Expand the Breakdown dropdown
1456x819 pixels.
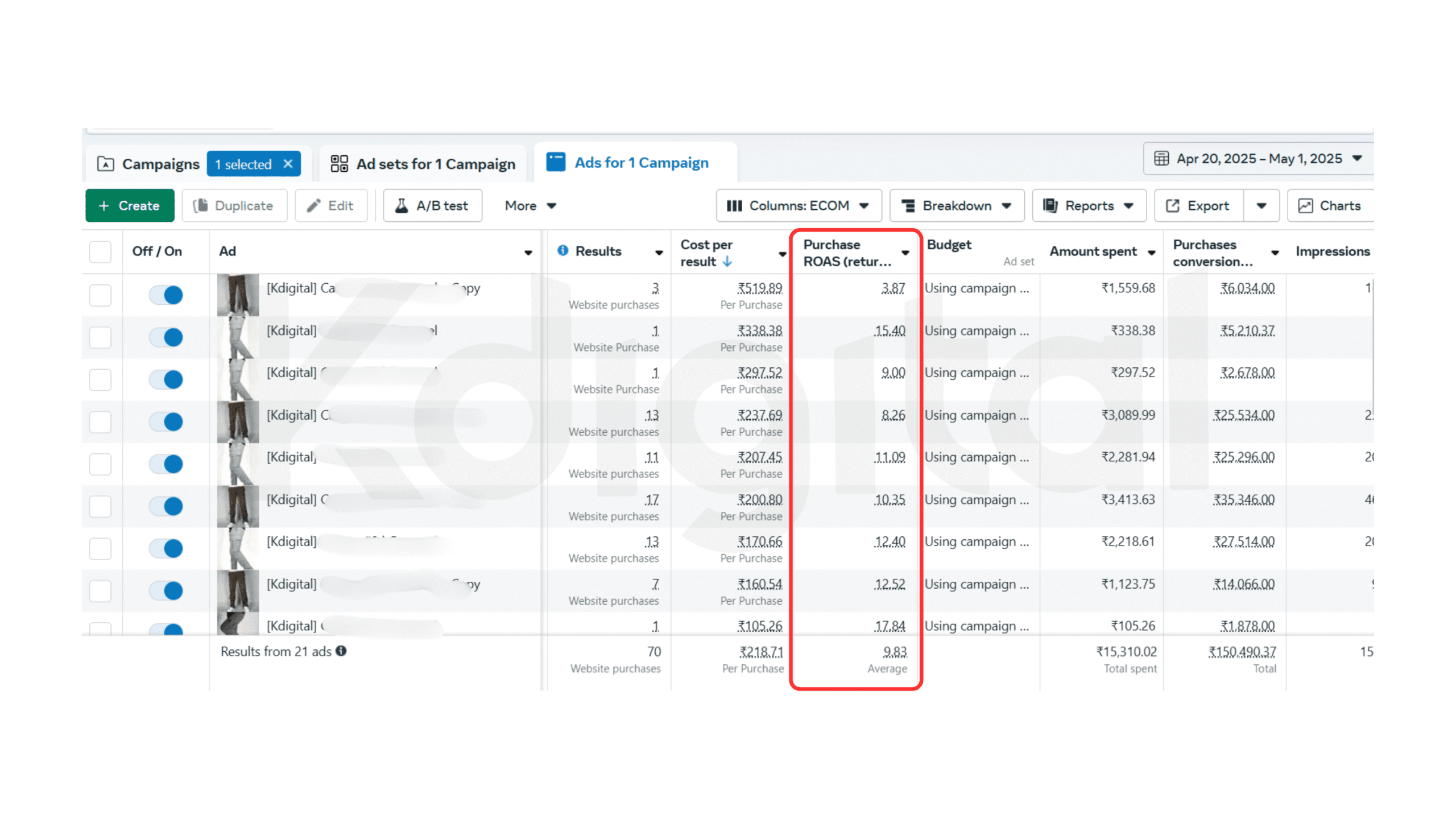(x=956, y=206)
